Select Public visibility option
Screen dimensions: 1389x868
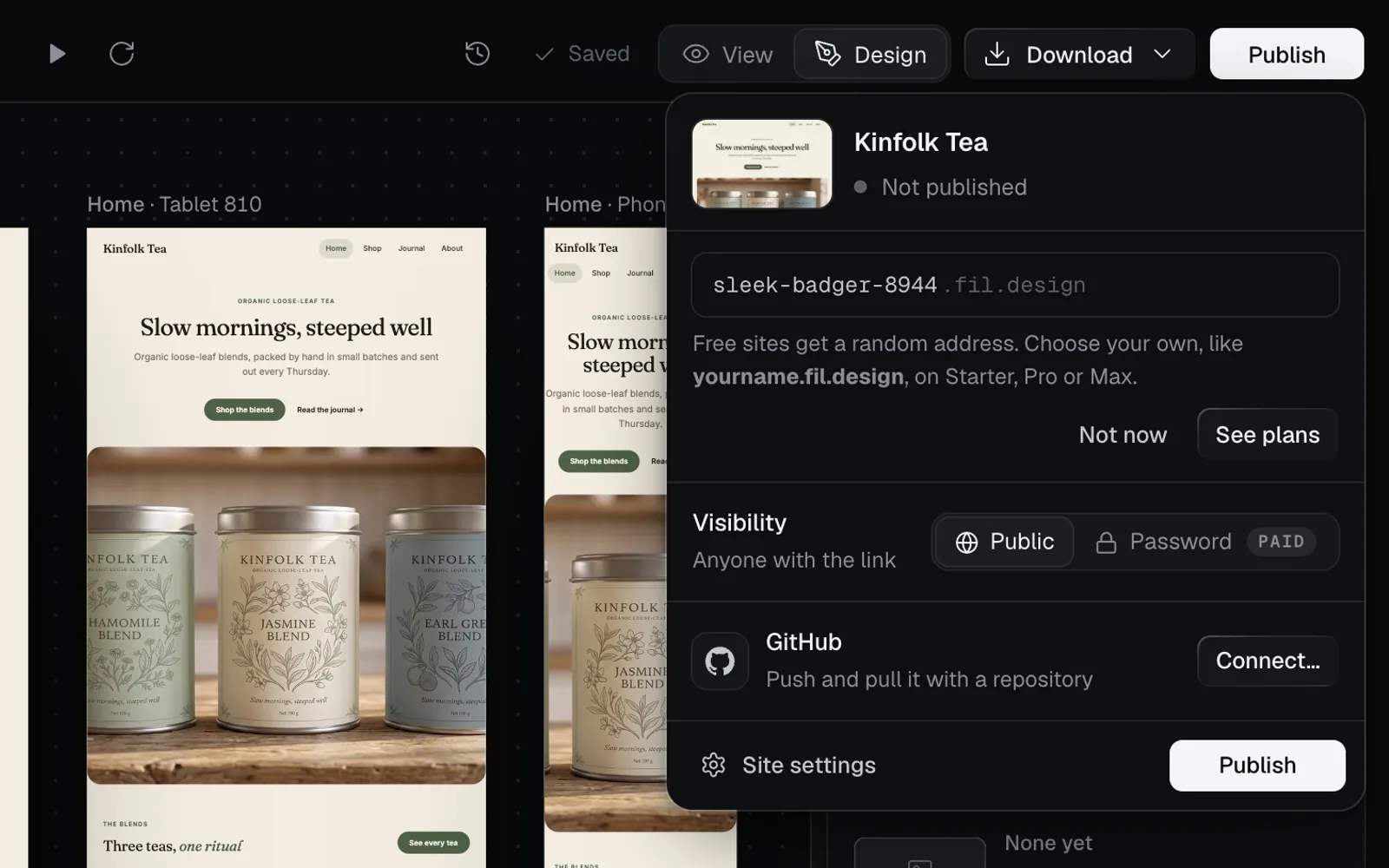[x=1004, y=542]
